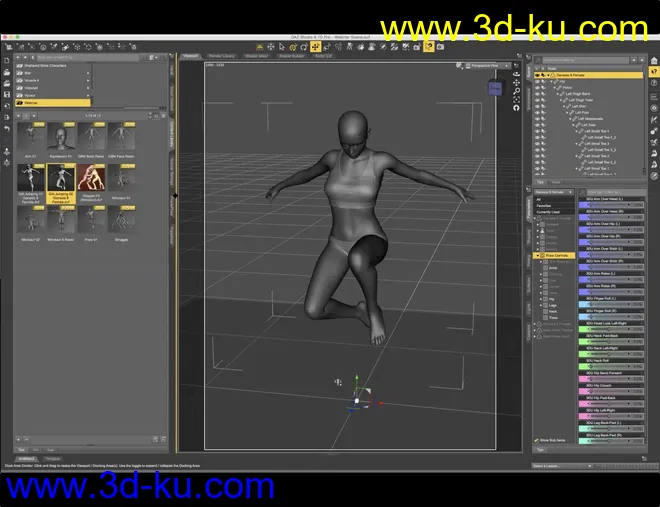Click the New file icon in left toolbar
This screenshot has height=507, width=660.
[7, 59]
